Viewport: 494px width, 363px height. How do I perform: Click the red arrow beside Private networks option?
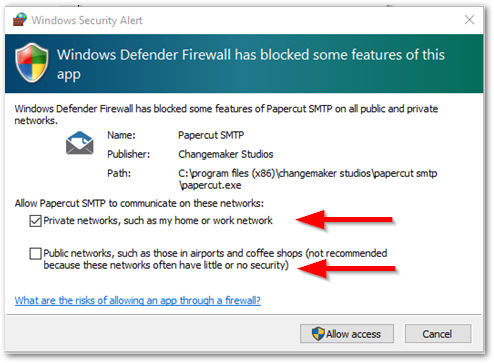pyautogui.click(x=344, y=220)
